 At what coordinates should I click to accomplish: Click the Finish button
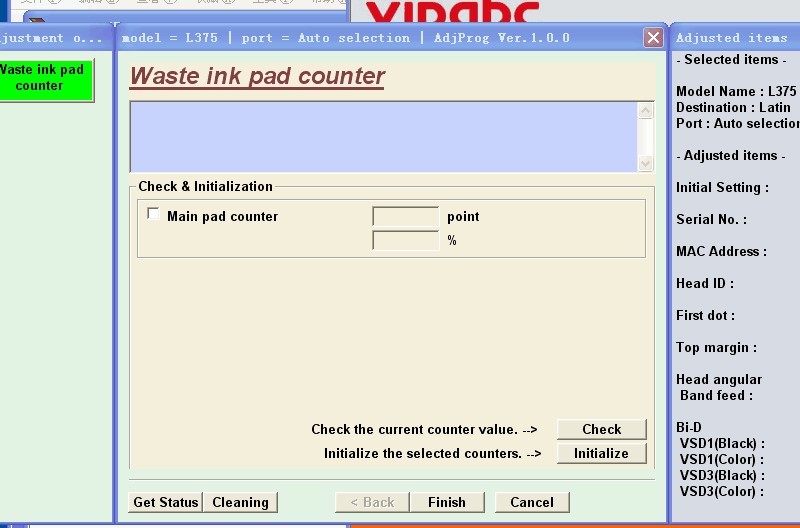tap(447, 502)
